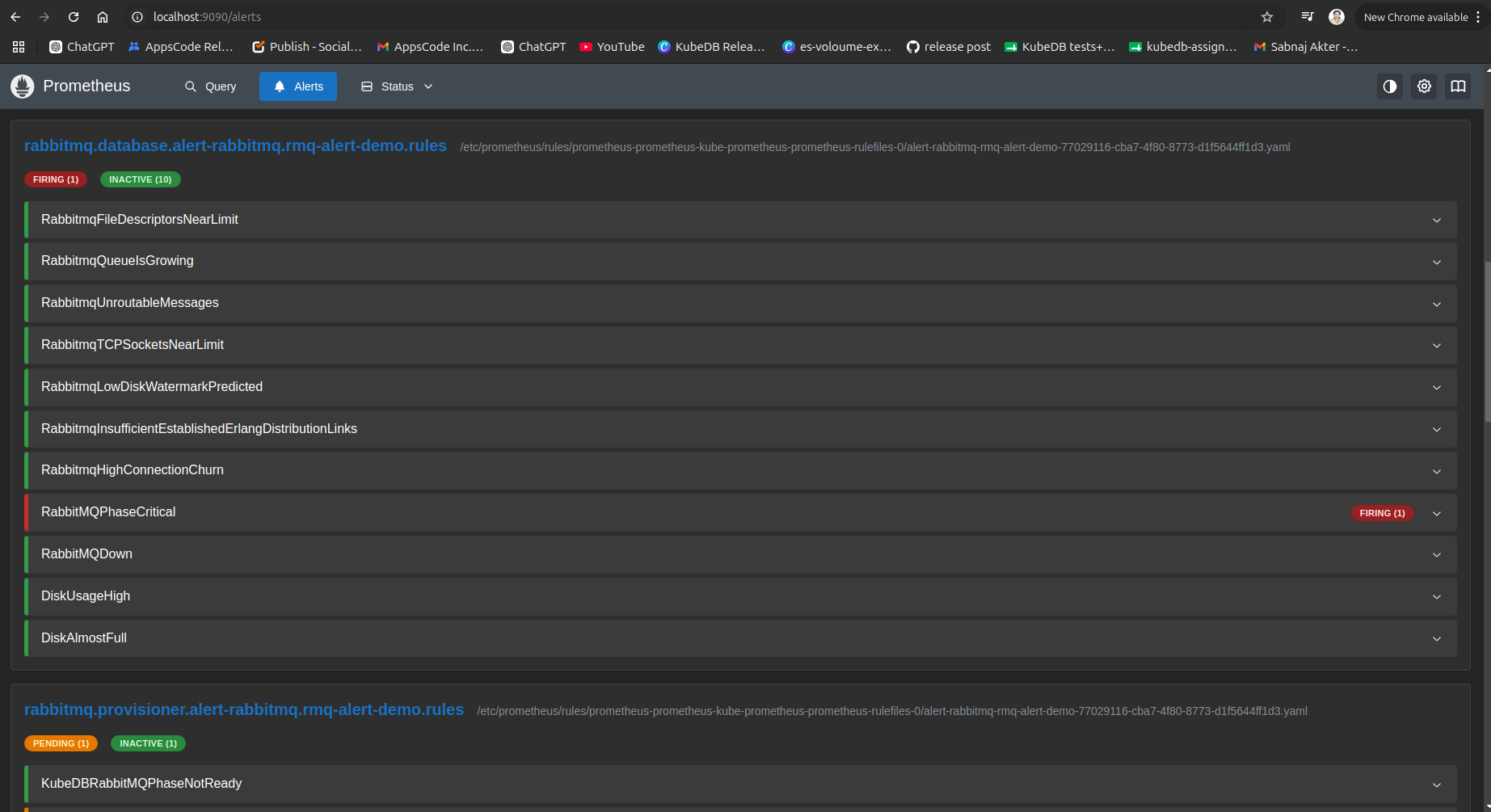The height and width of the screenshot is (812, 1491).
Task: Open the first ChatGPT bookmark
Action: tap(82, 47)
